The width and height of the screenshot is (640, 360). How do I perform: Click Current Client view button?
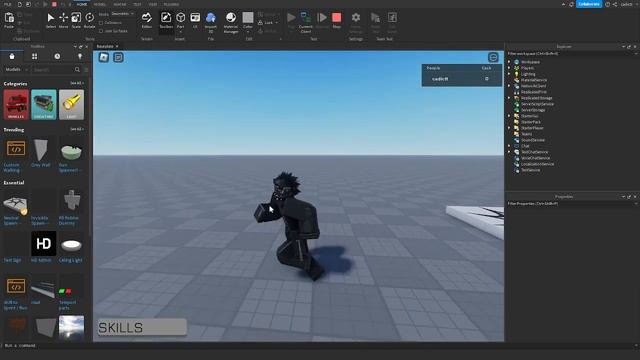click(x=306, y=22)
